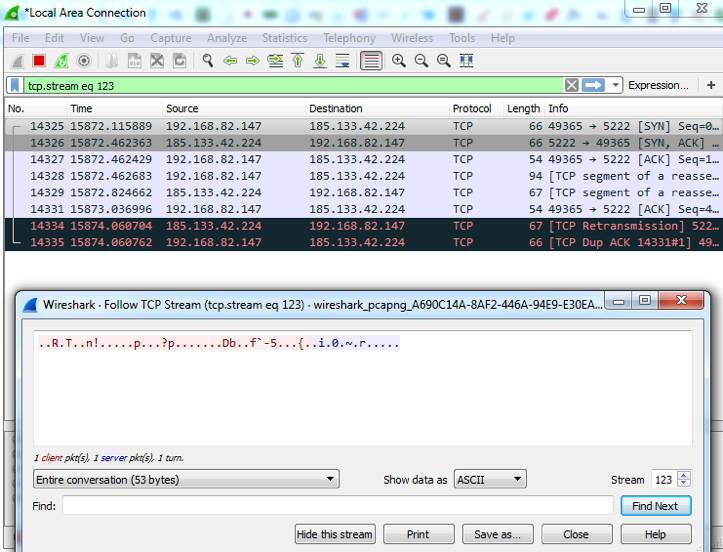The width and height of the screenshot is (723, 552).
Task: Open the Show data as ASCII dropdown
Action: [x=490, y=479]
